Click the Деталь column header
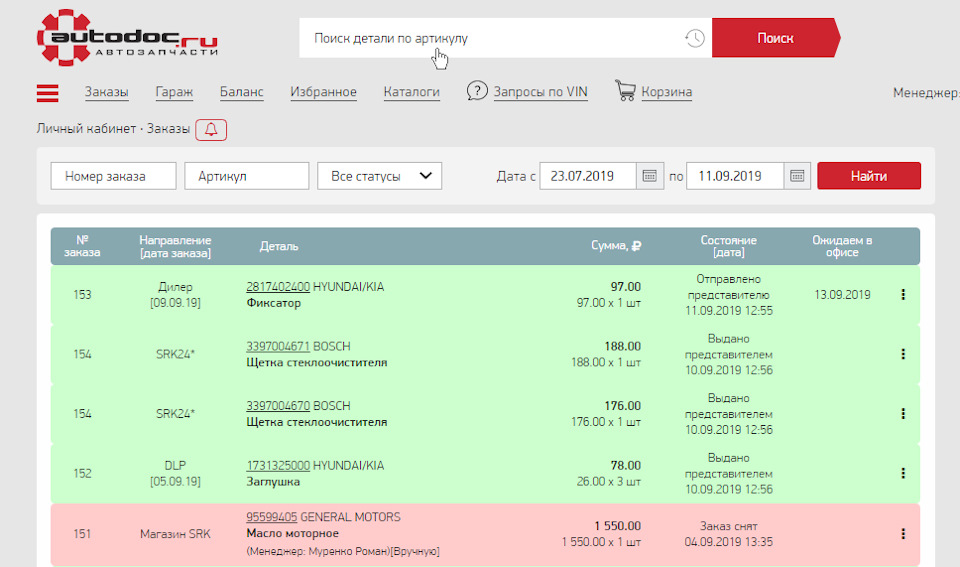This screenshot has width=960, height=567. [x=279, y=246]
